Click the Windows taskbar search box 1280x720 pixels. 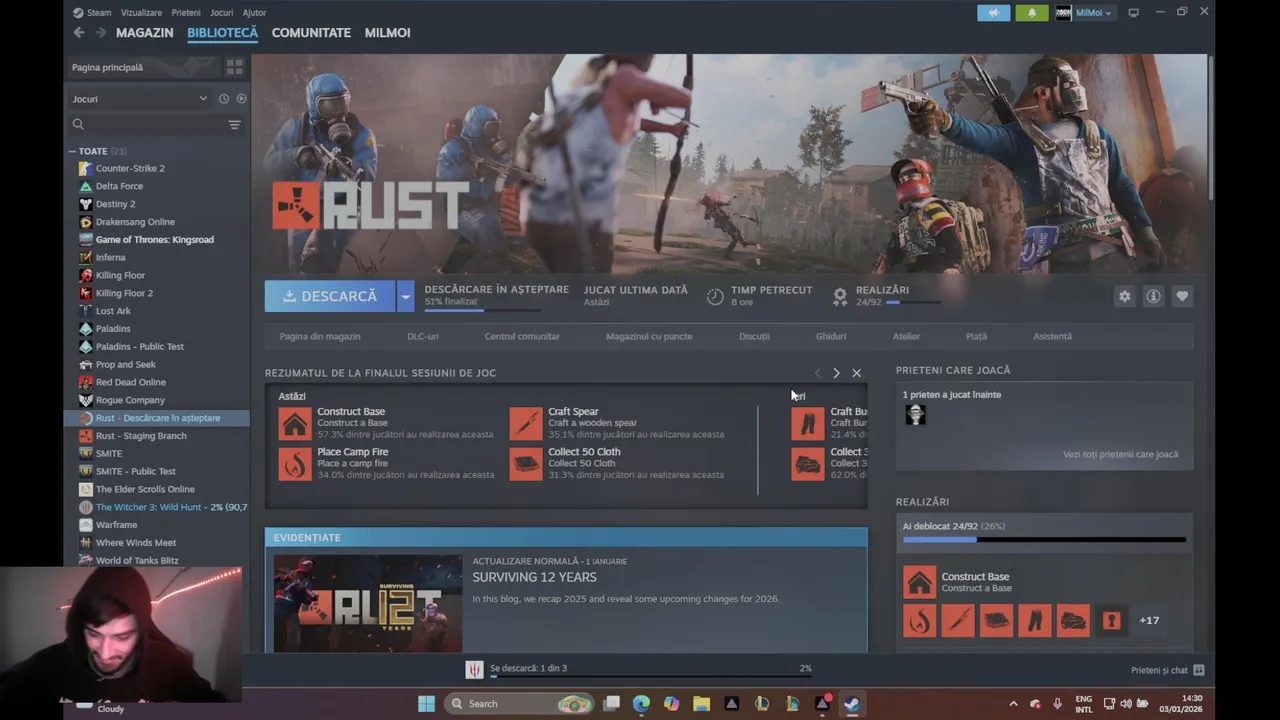point(518,703)
